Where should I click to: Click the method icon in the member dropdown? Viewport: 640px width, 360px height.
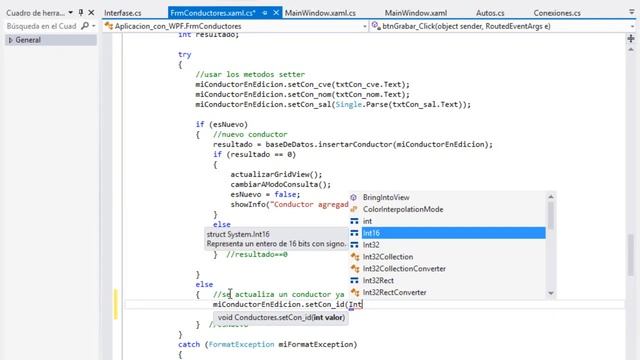coord(376,26)
